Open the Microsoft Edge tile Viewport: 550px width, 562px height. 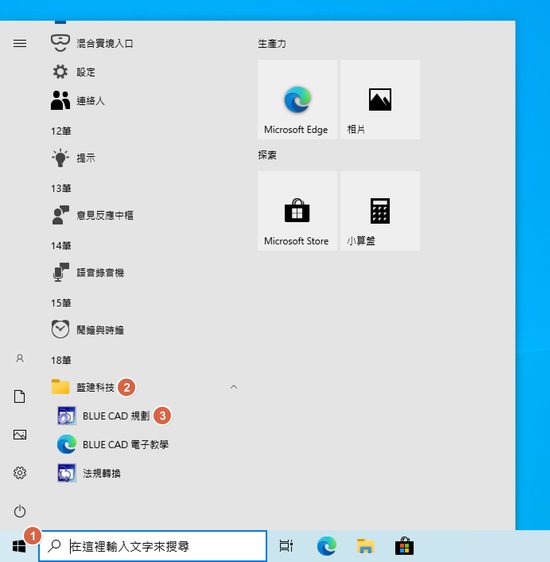pyautogui.click(x=297, y=99)
